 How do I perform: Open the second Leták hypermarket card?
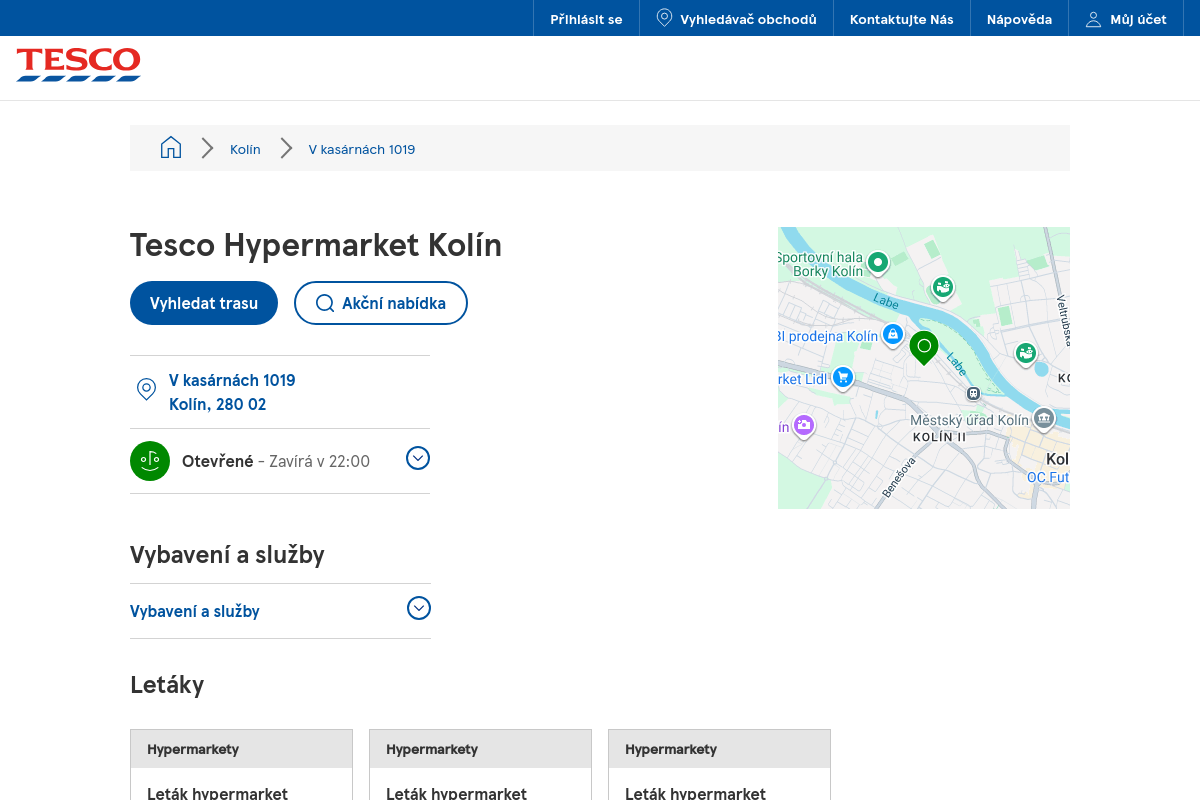pyautogui.click(x=480, y=765)
